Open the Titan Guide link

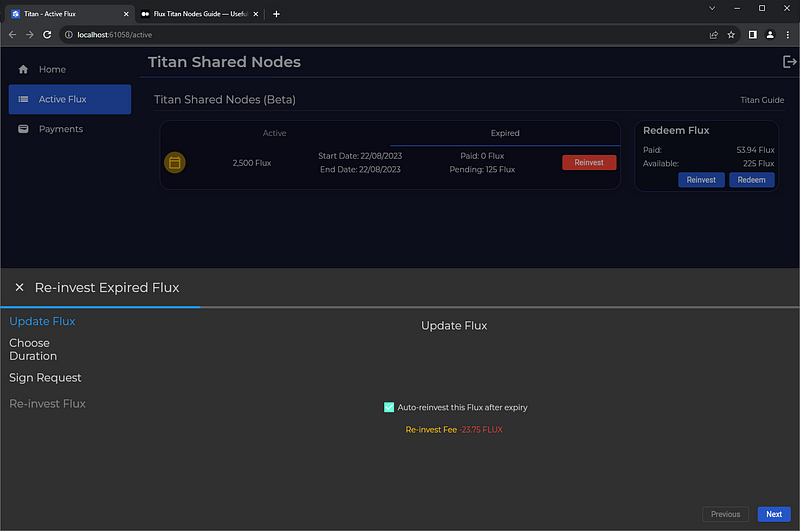(762, 101)
